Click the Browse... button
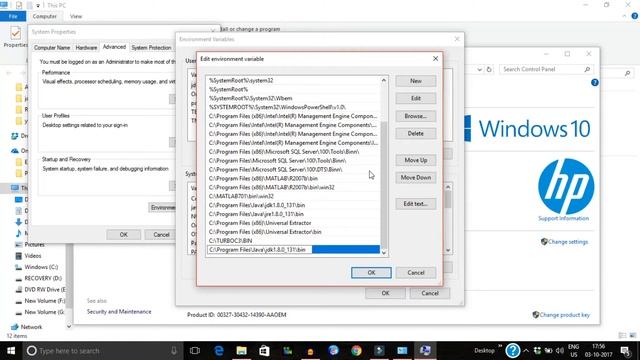640x360 pixels. [416, 116]
